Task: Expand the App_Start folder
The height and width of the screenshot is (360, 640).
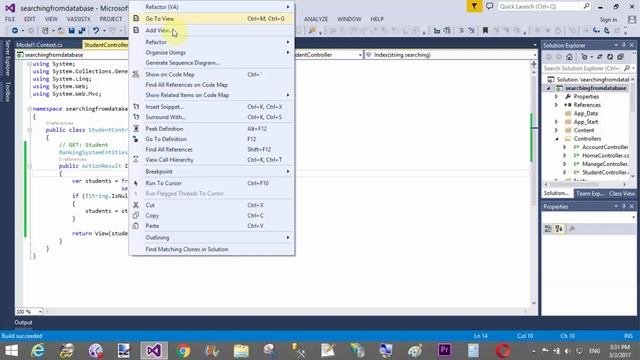Action: [556, 122]
